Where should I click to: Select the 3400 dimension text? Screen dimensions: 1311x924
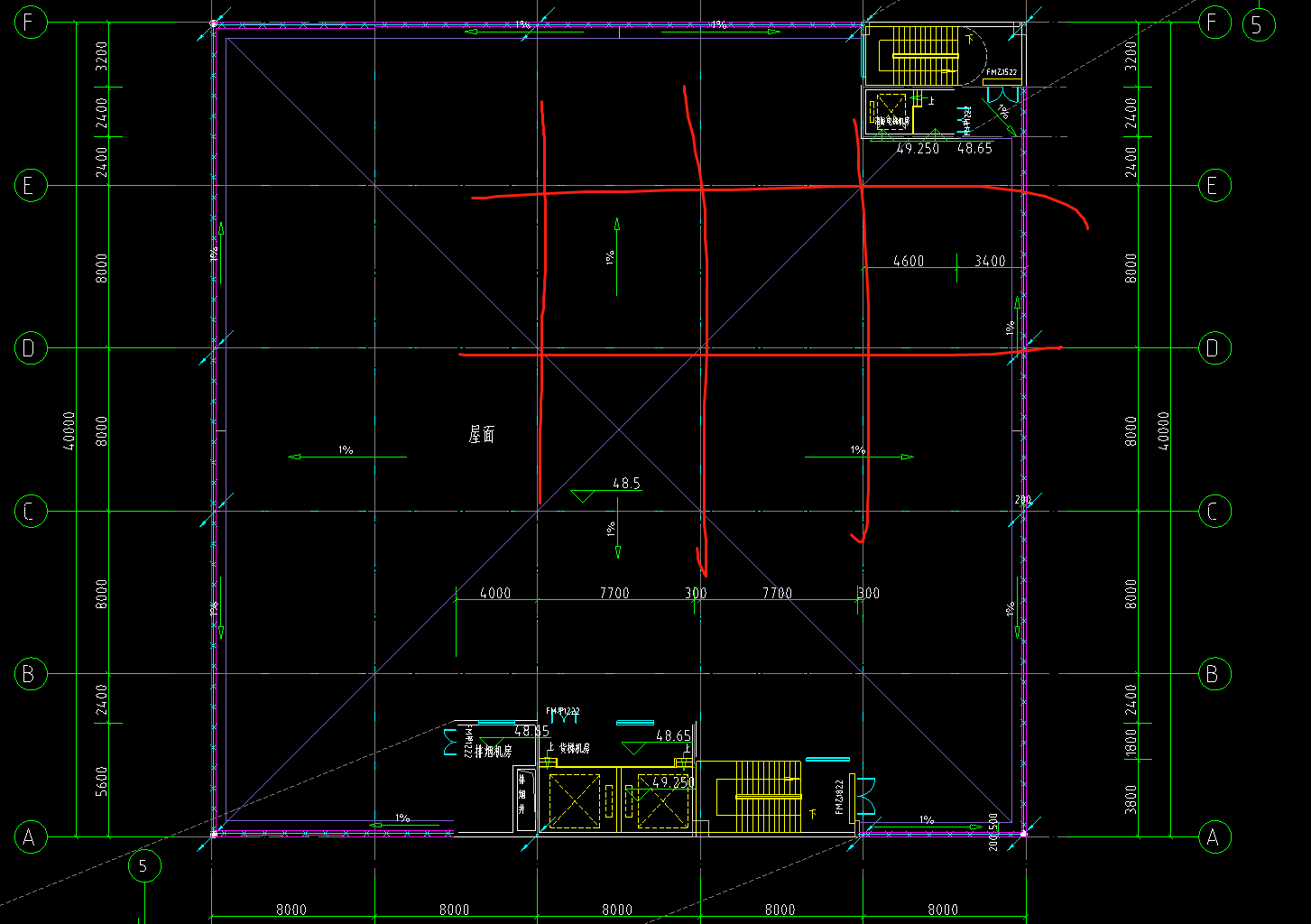click(x=990, y=261)
